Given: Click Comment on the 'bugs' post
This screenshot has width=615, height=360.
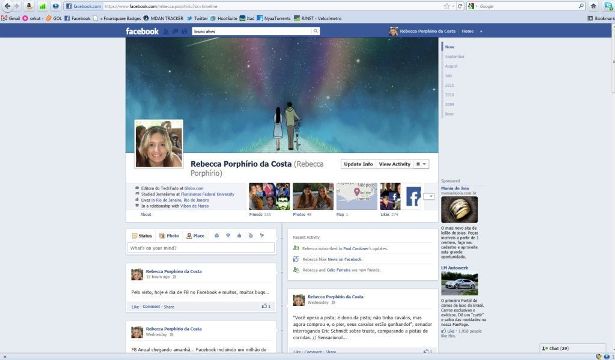Looking at the screenshot, I should 151,307.
